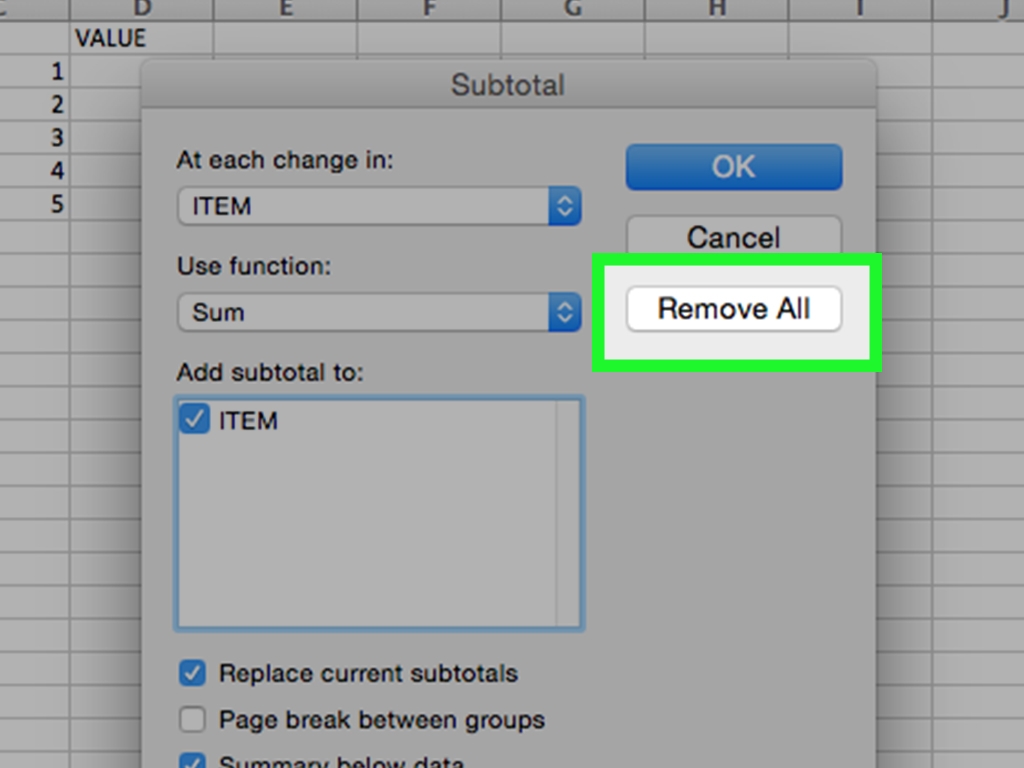Viewport: 1024px width, 768px height.
Task: Select column header H
Action: tap(715, 10)
